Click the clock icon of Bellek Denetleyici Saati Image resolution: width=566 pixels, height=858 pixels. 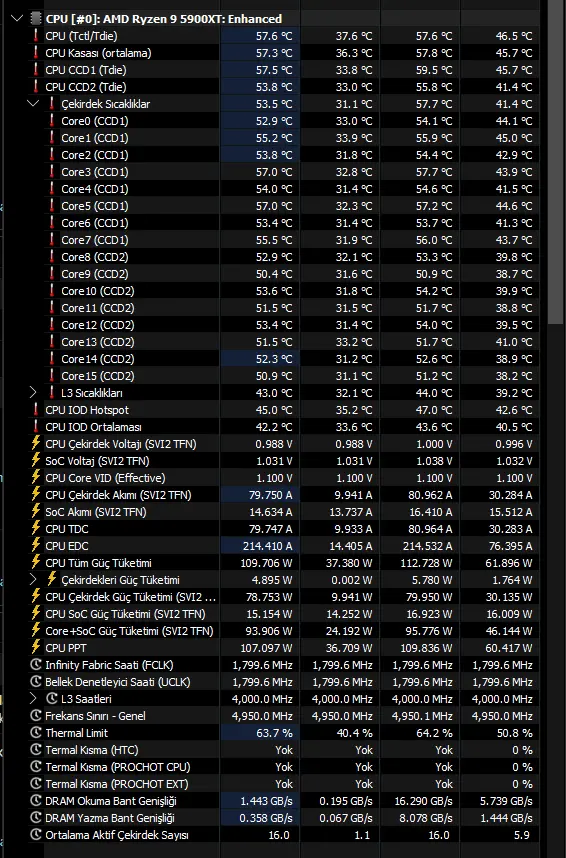(x=36, y=681)
